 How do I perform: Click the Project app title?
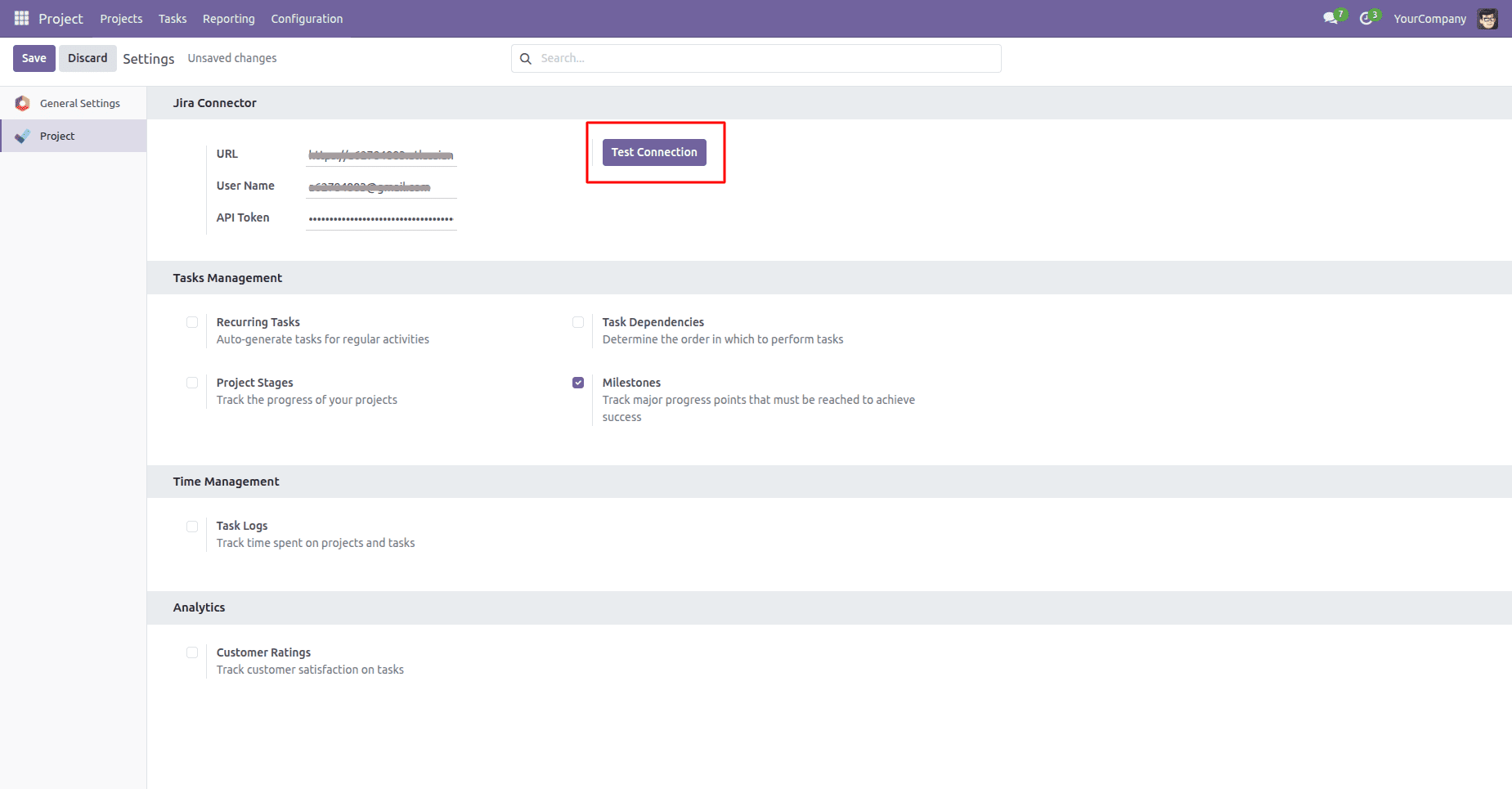(61, 18)
